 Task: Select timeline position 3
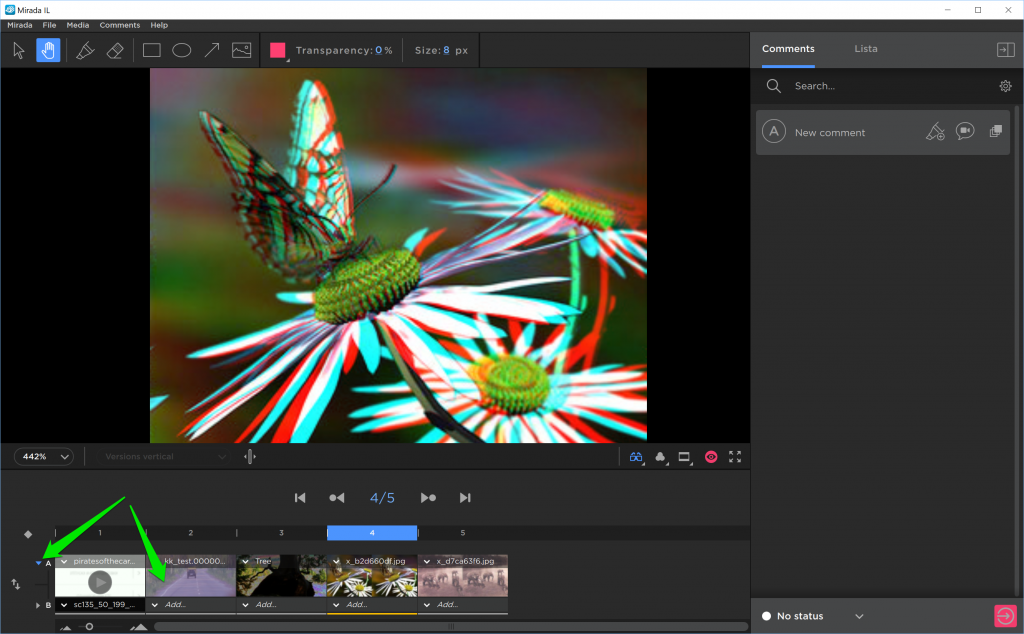click(x=281, y=533)
